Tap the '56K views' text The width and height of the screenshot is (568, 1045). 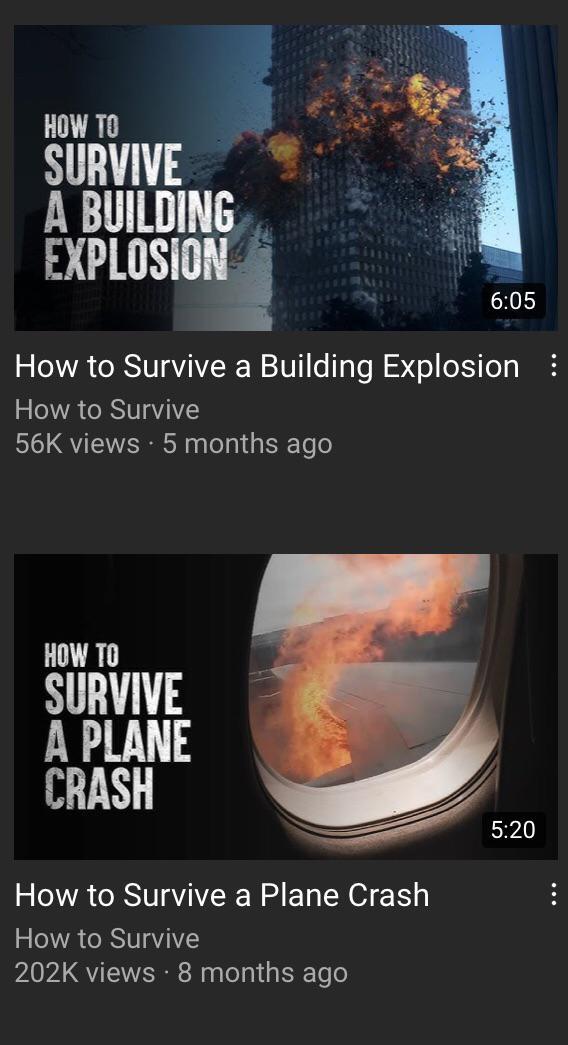click(77, 444)
